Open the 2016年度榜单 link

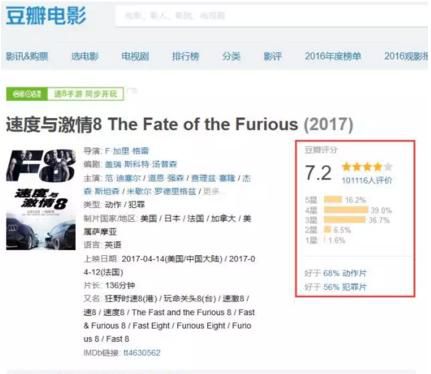click(333, 56)
